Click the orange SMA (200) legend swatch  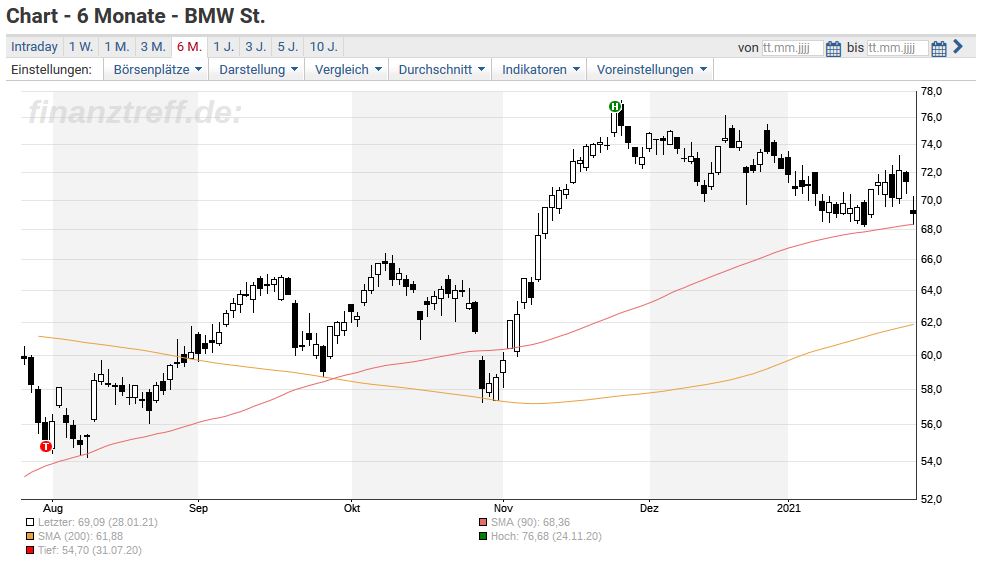[29, 536]
